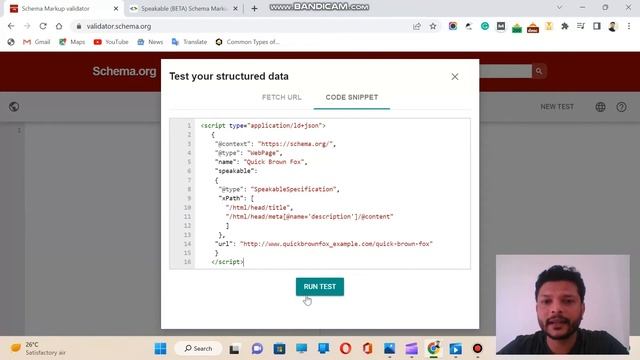Open Task View on the taskbar
The height and width of the screenshot is (360, 640).
click(234, 349)
